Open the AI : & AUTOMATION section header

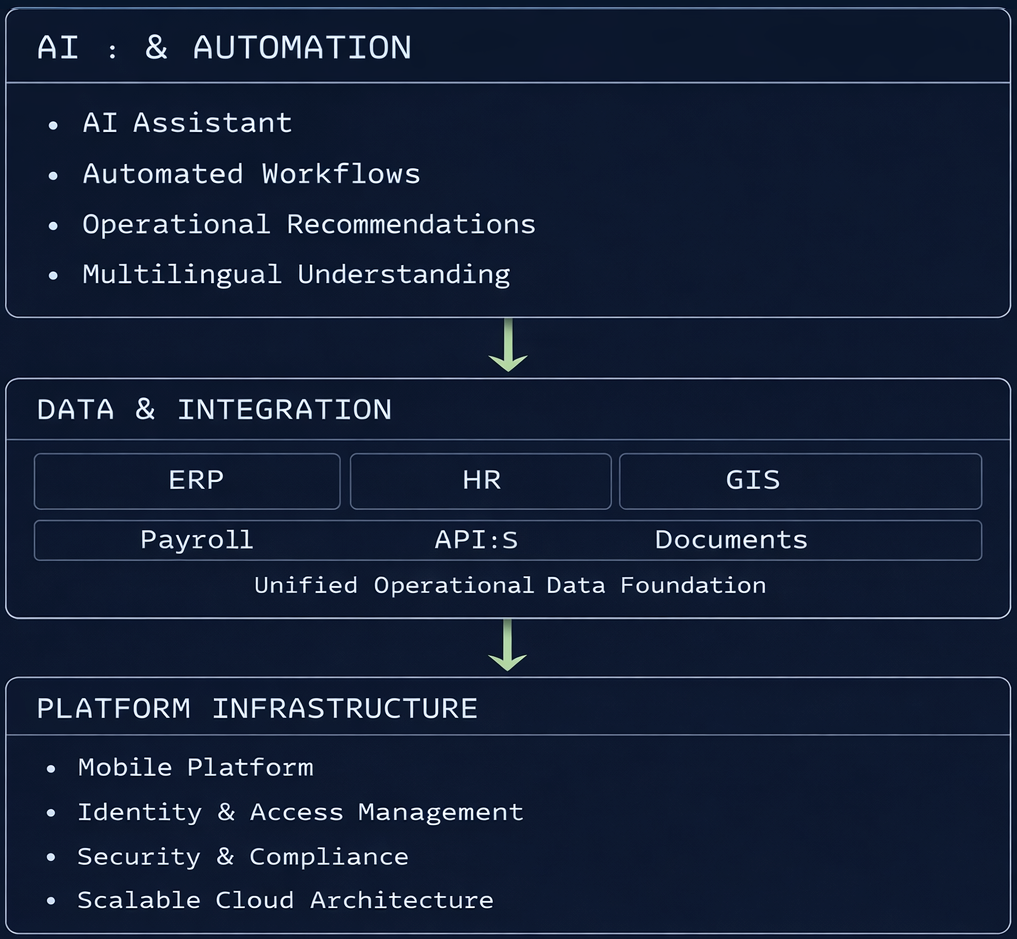[x=224, y=46]
